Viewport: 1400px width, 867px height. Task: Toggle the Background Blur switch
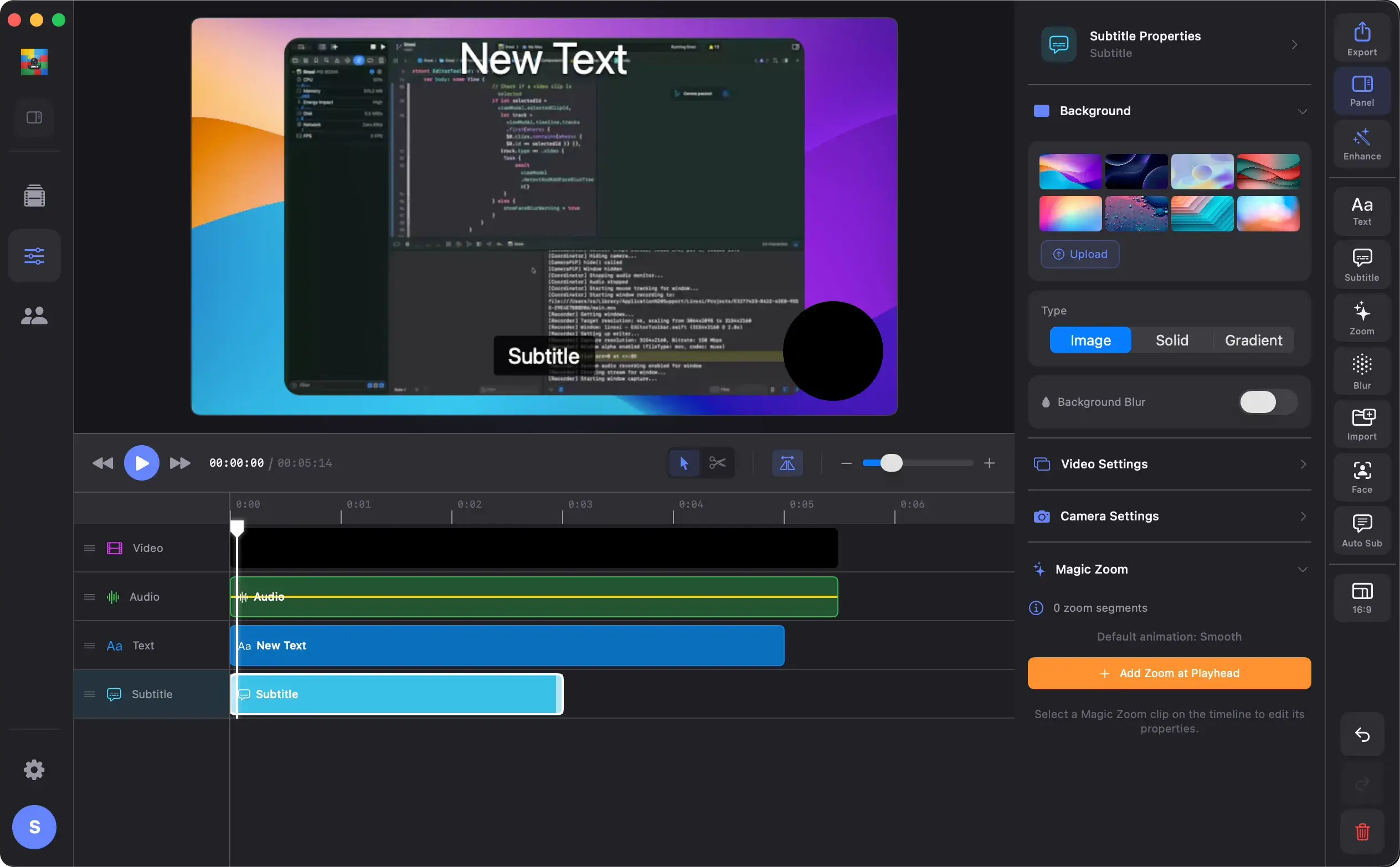tap(1268, 402)
